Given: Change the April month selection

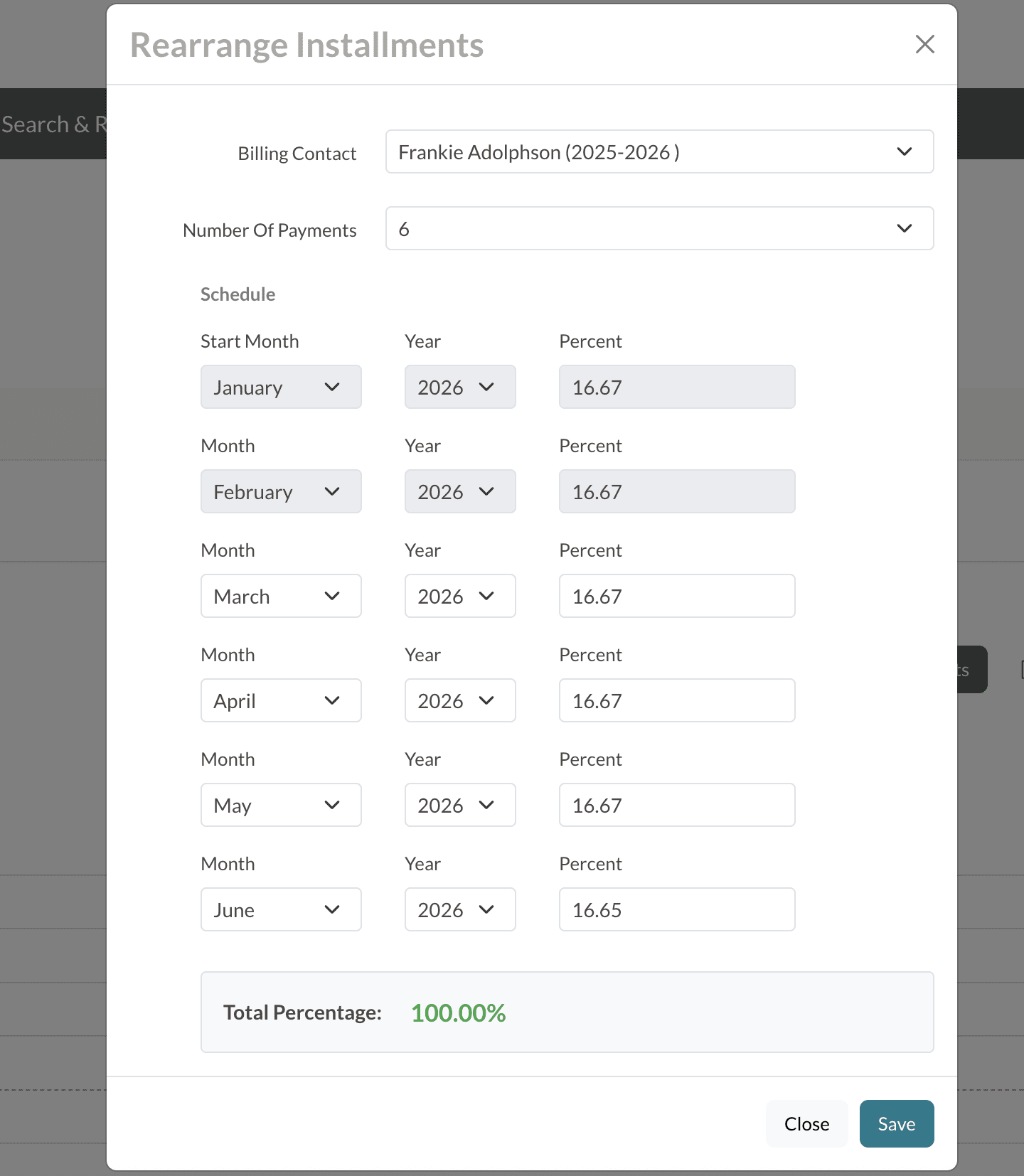Looking at the screenshot, I should [x=280, y=700].
